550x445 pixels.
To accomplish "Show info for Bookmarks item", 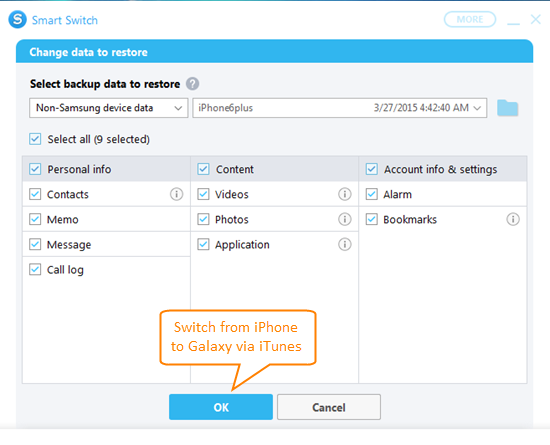I will pyautogui.click(x=513, y=219).
